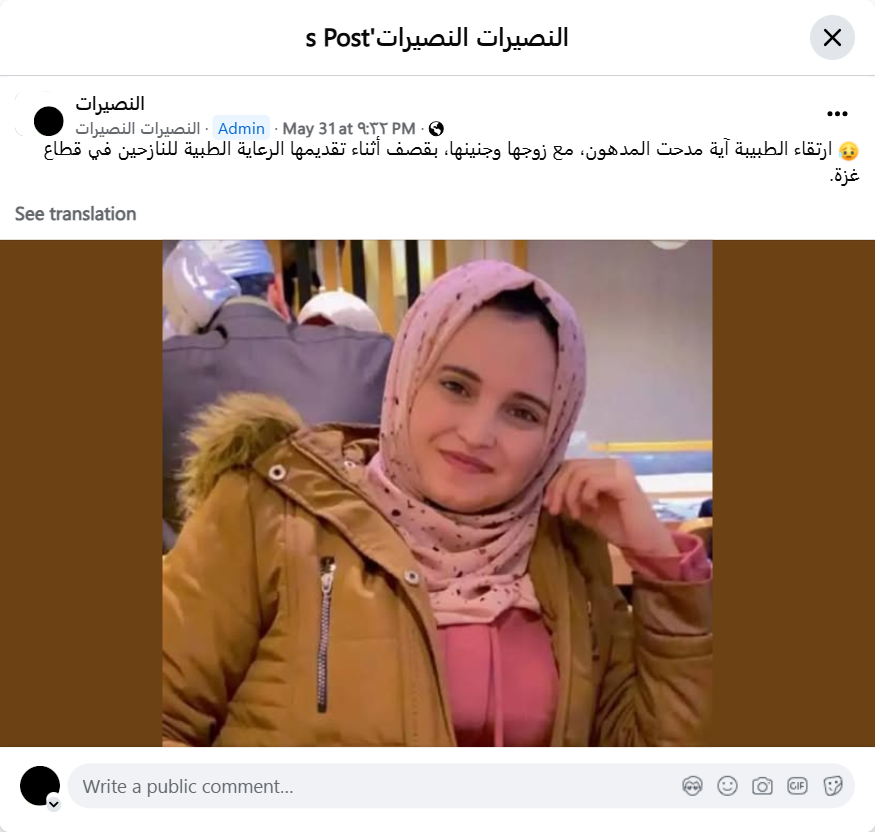Click the dialog title header text

tap(437, 38)
